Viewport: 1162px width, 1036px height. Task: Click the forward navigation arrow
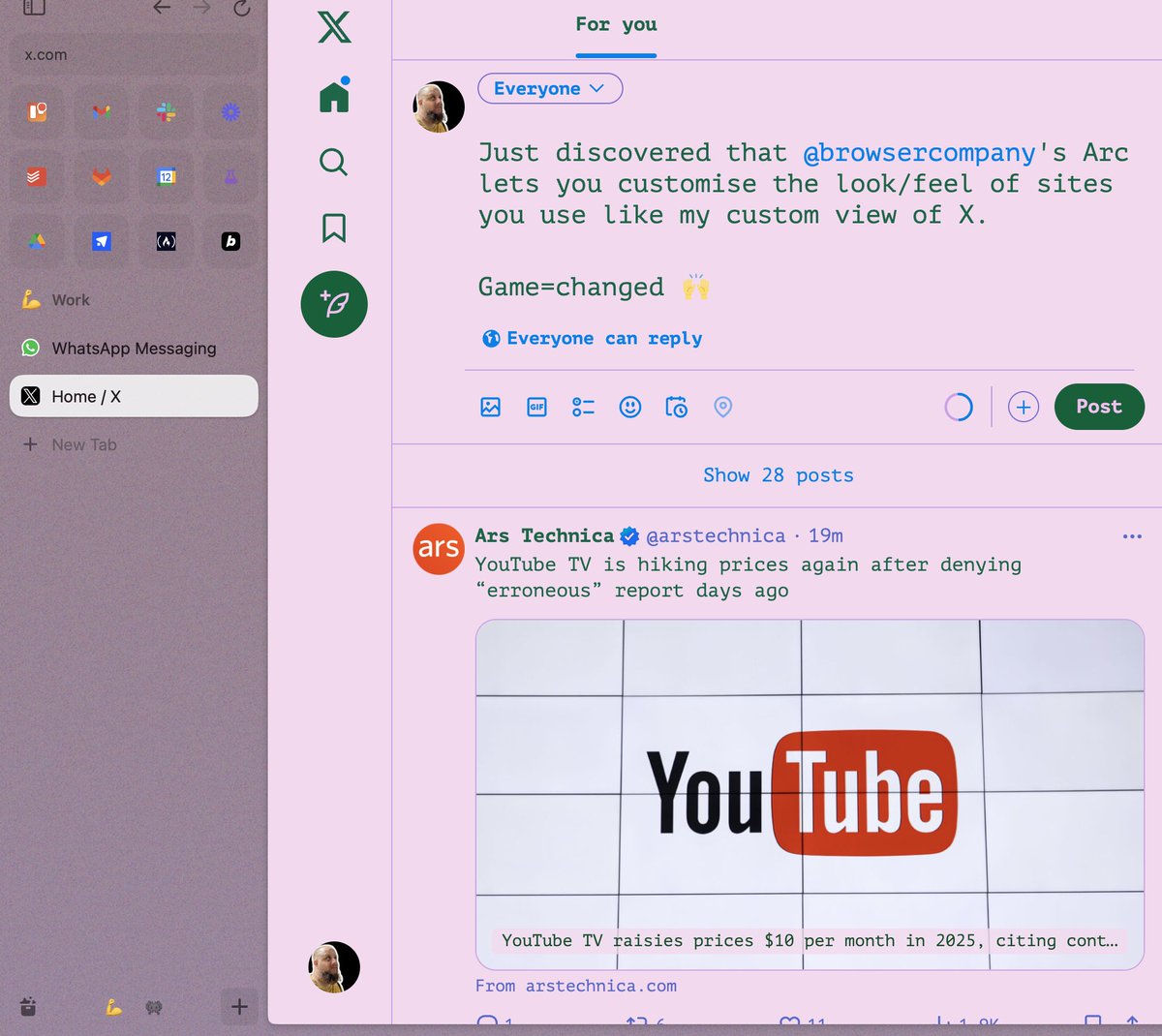point(201,8)
